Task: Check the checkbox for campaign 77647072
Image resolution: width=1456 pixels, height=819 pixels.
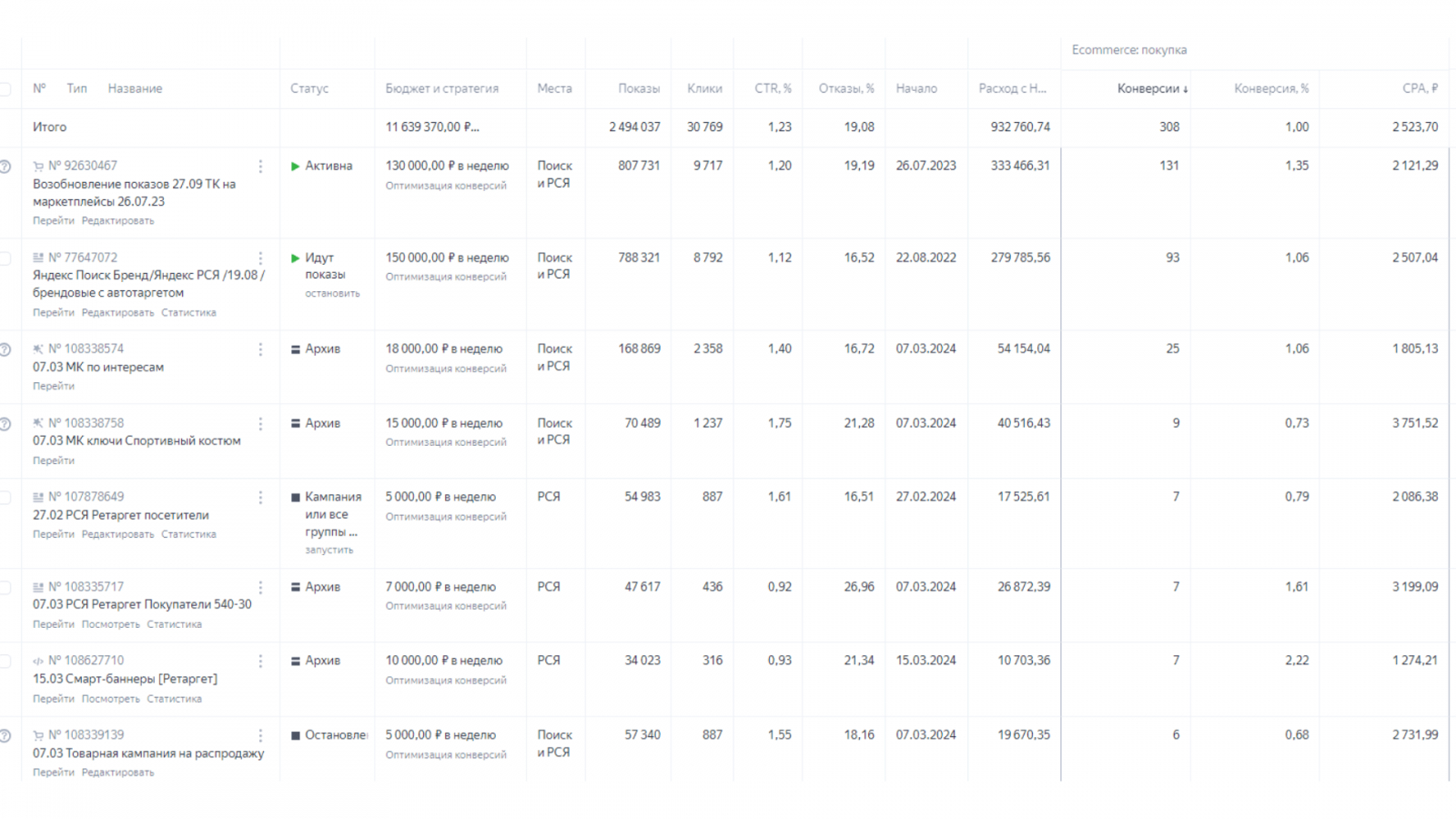Action: [5, 258]
